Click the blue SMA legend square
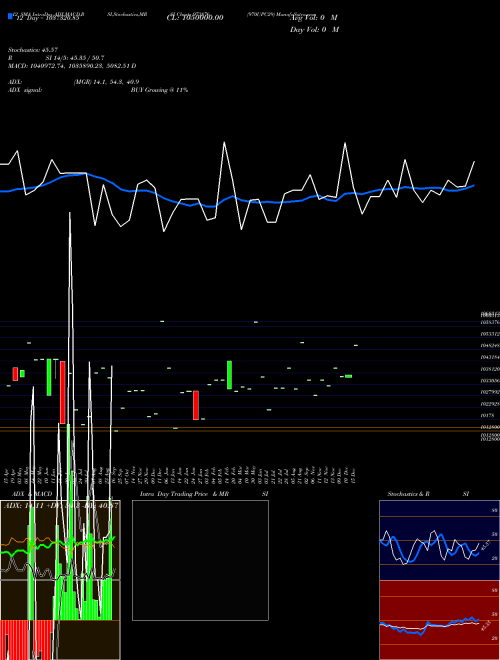Viewport: 500px width, 660px height. pos(10,16)
